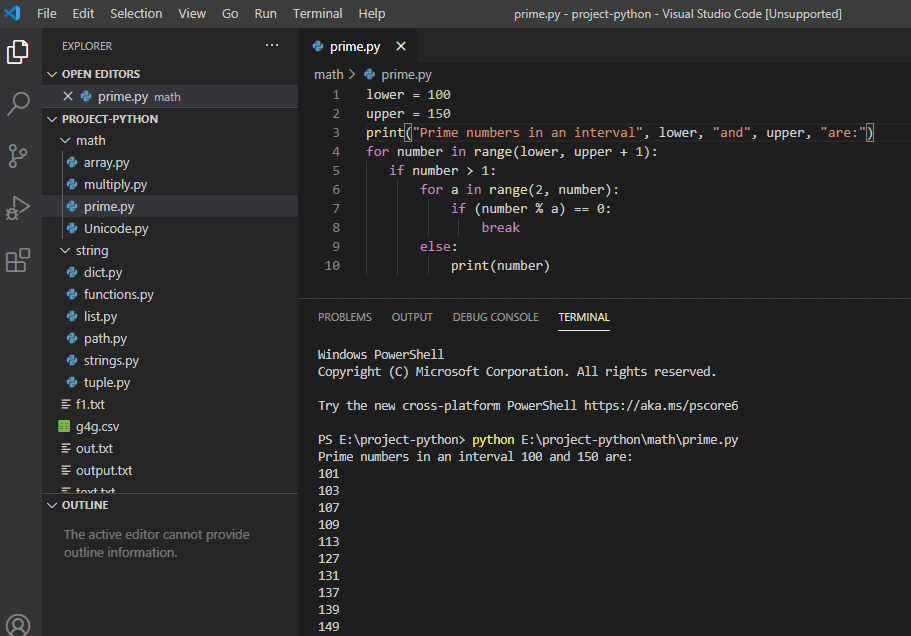The width and height of the screenshot is (911, 636).
Task: Open Explorer more actions ellipsis
Action: (272, 46)
